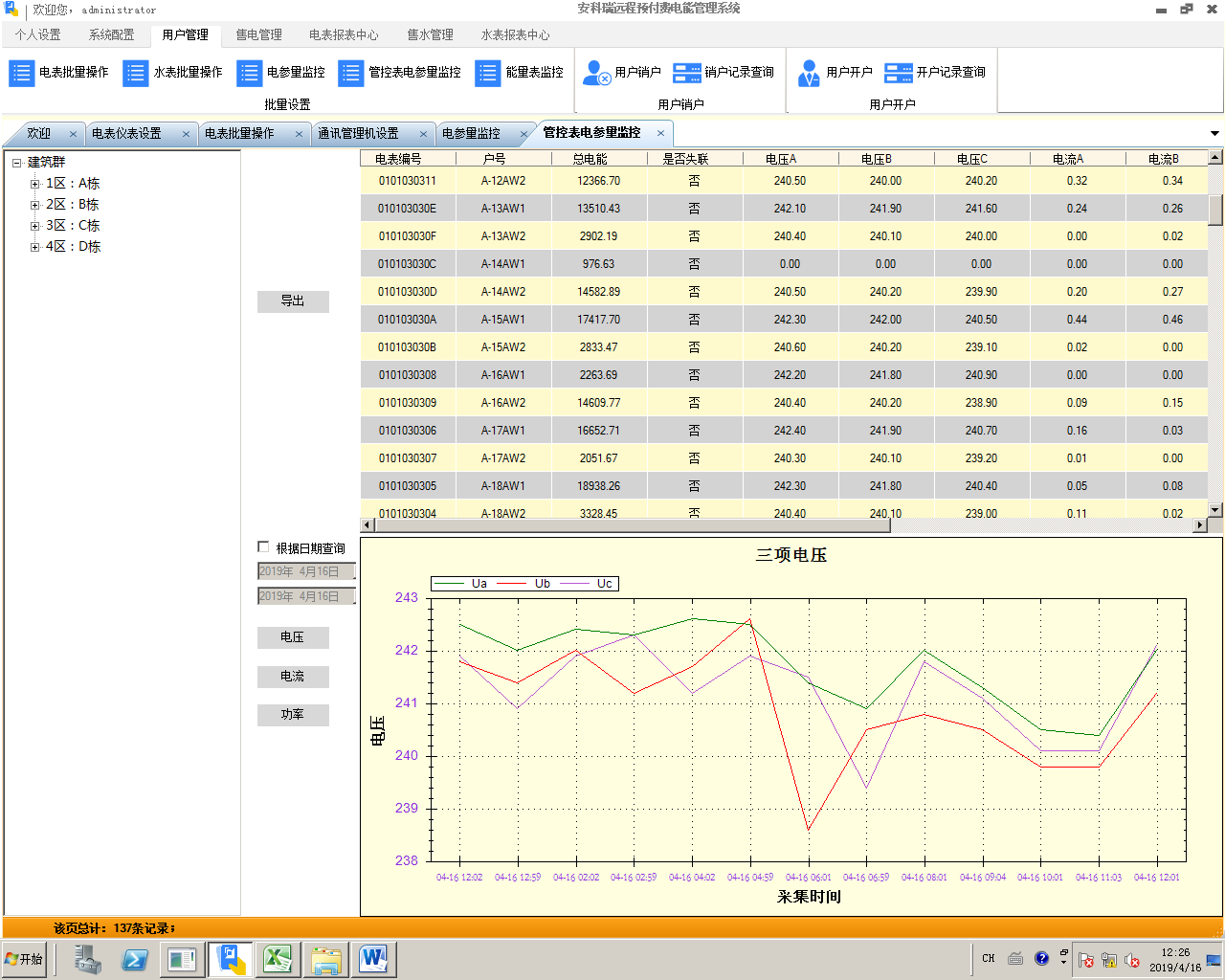The height and width of the screenshot is (980, 1225).
Task: Click the 用户销户 person icon
Action: (x=597, y=73)
